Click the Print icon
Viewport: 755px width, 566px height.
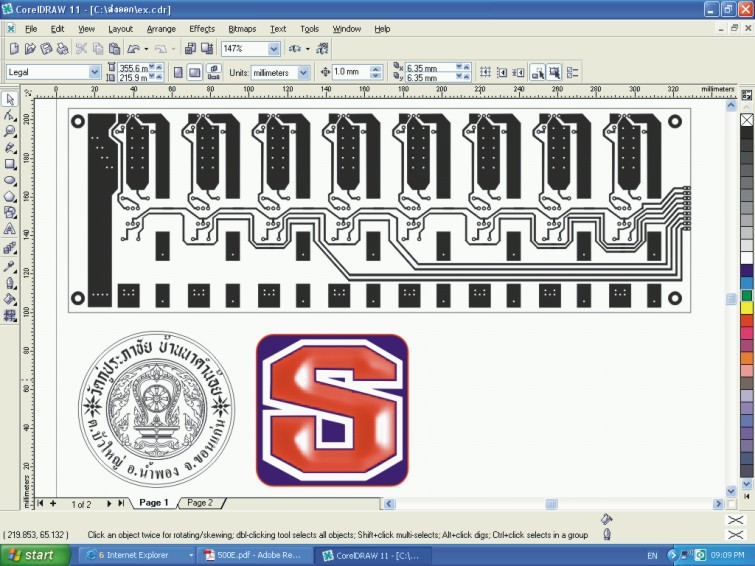click(x=63, y=49)
